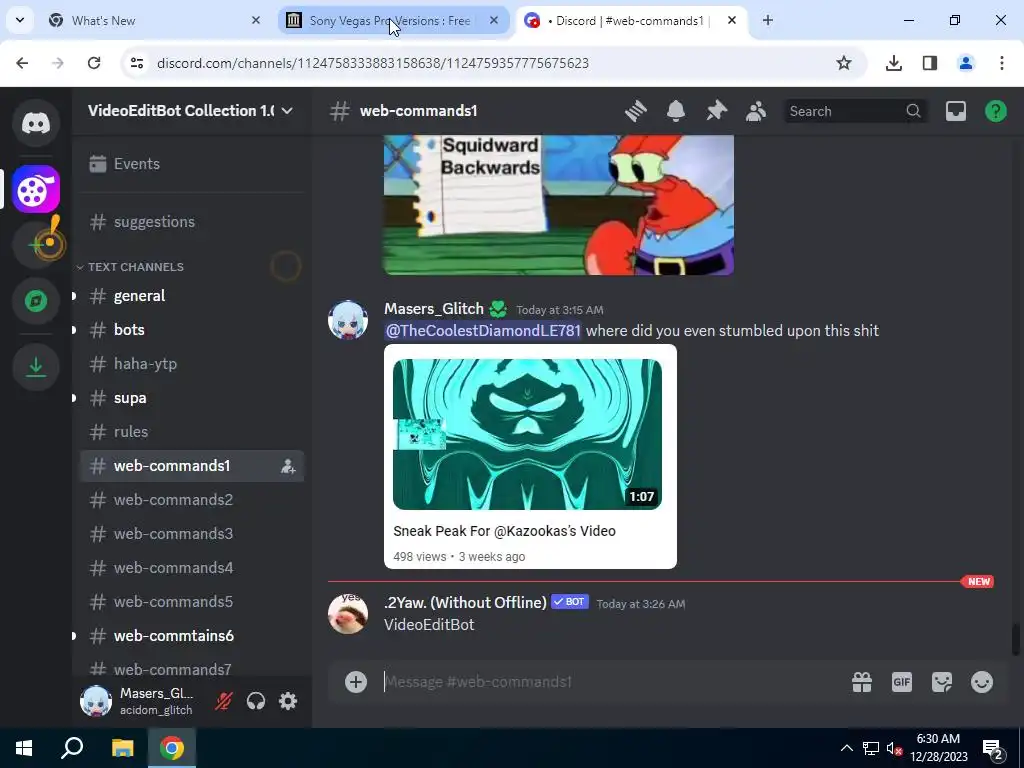Open the web-commands2 channel

191,500
